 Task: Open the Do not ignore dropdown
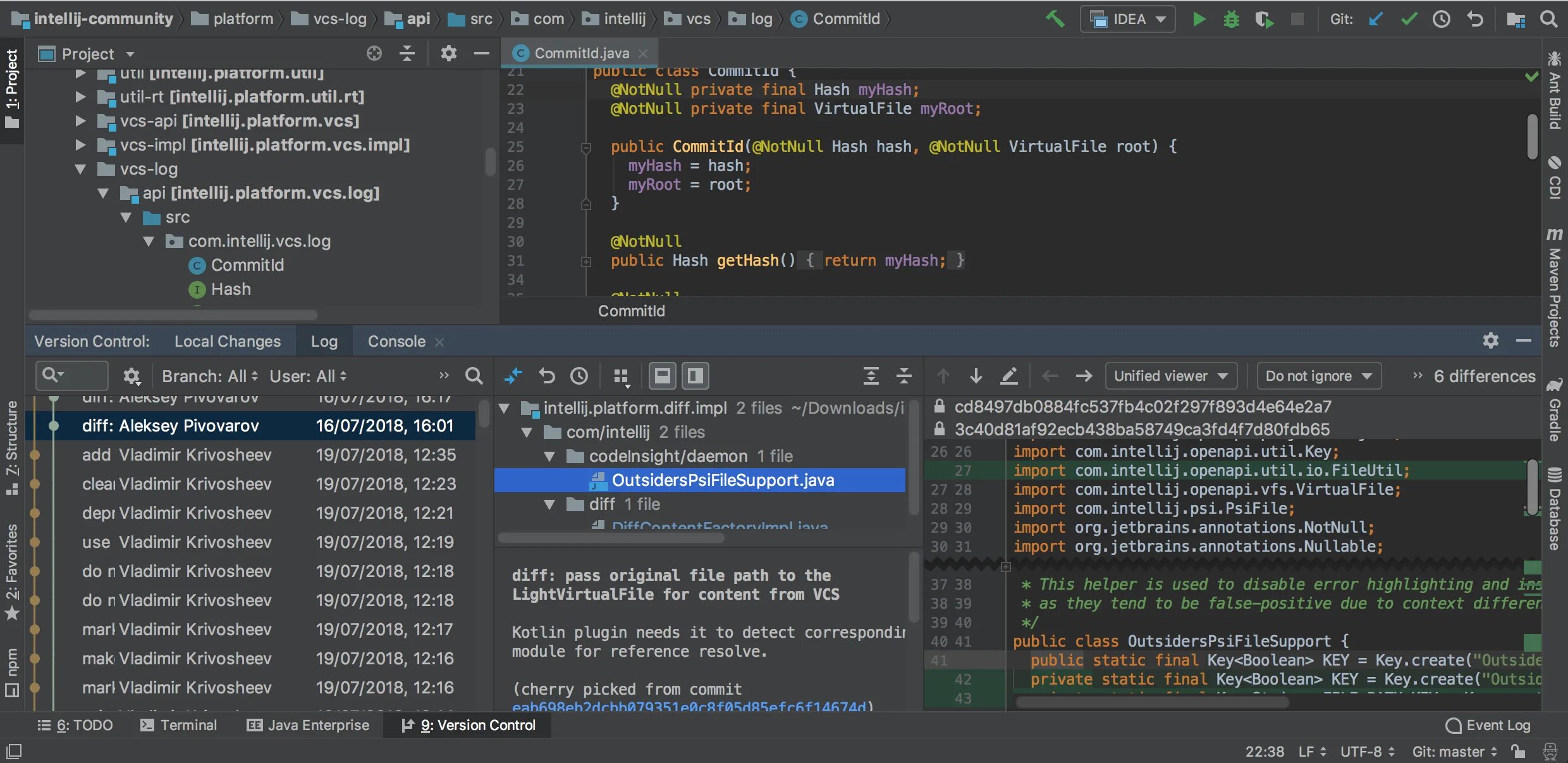coord(1318,376)
